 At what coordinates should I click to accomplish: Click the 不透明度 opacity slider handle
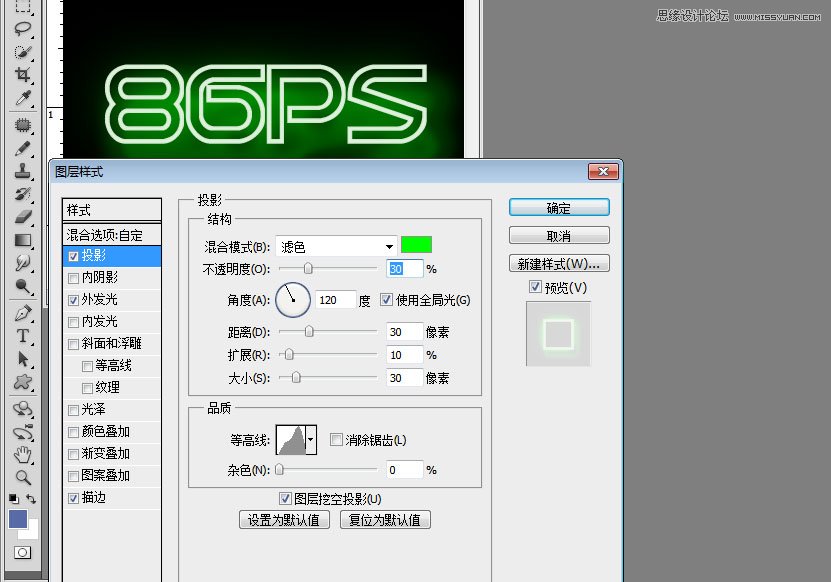tap(308, 269)
